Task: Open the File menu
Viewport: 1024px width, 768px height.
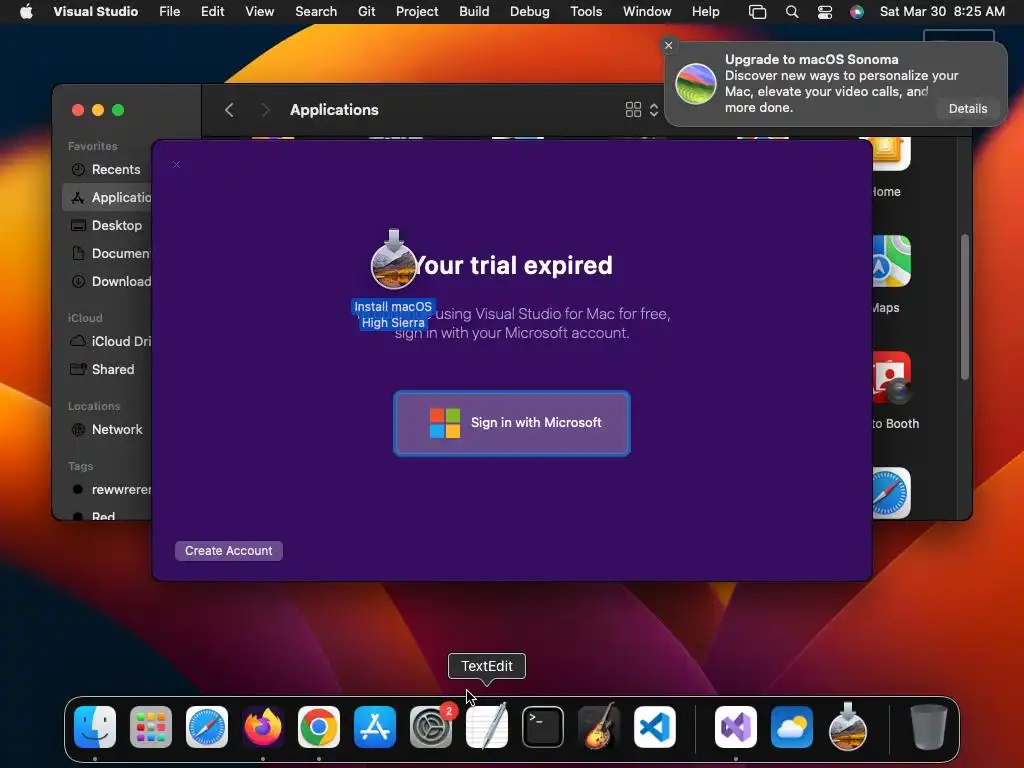Action: click(x=170, y=11)
